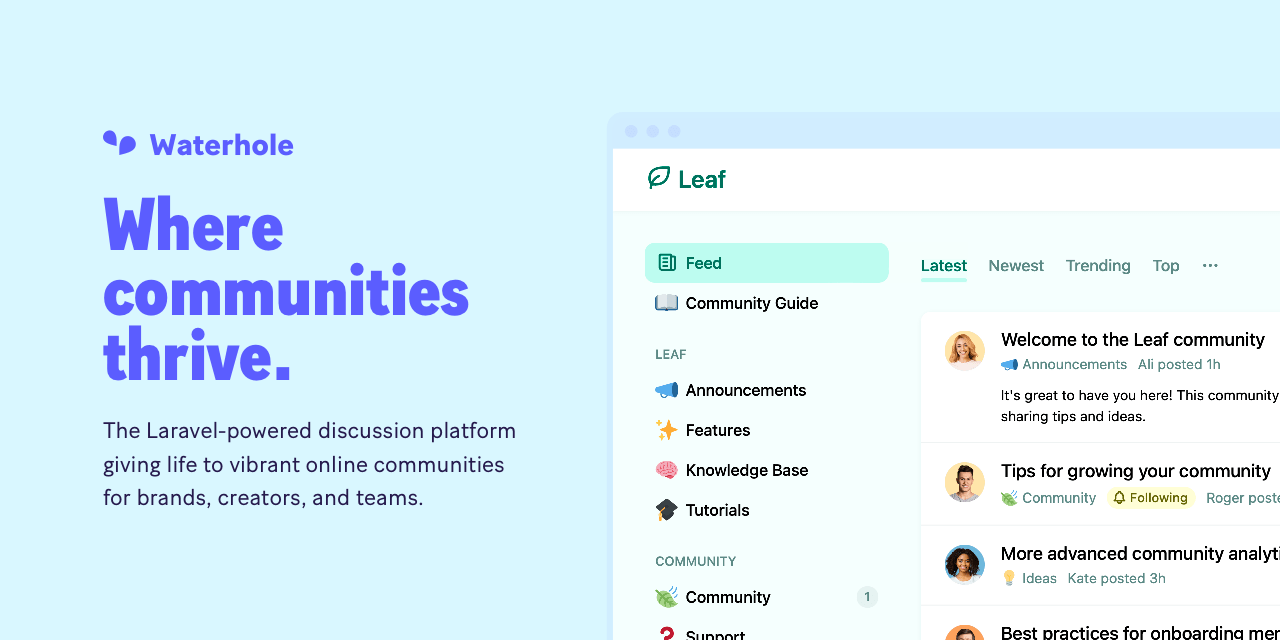Open the Feed sidebar item

coord(767,263)
